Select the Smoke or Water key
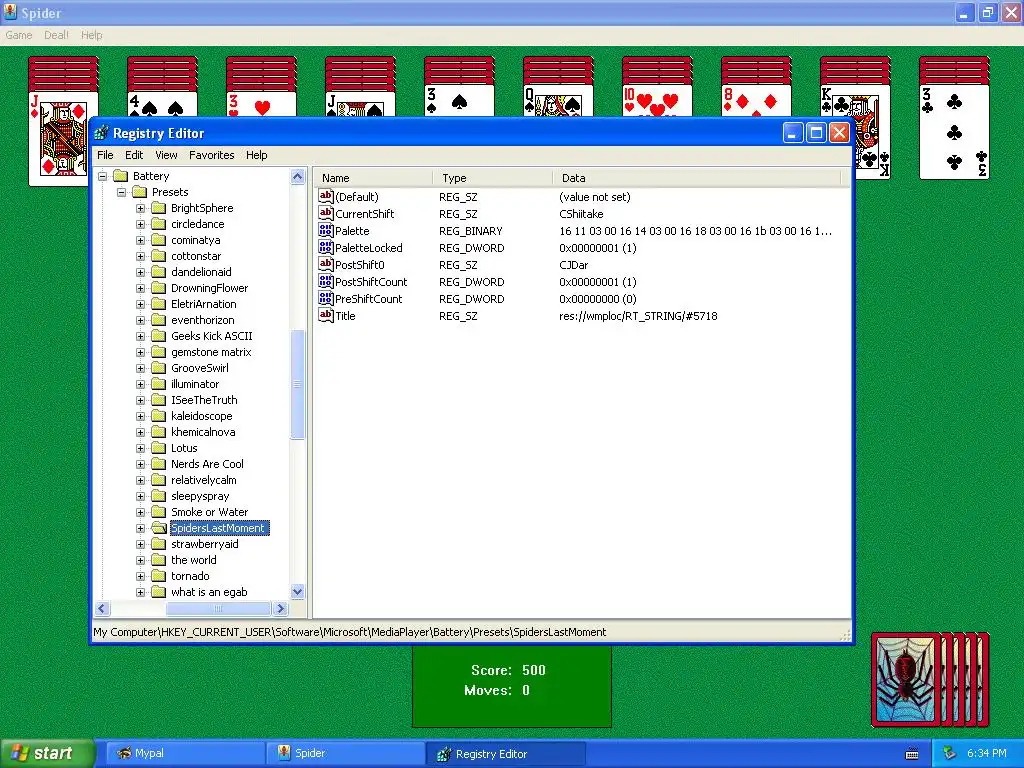Image resolution: width=1024 pixels, height=768 pixels. point(209,512)
